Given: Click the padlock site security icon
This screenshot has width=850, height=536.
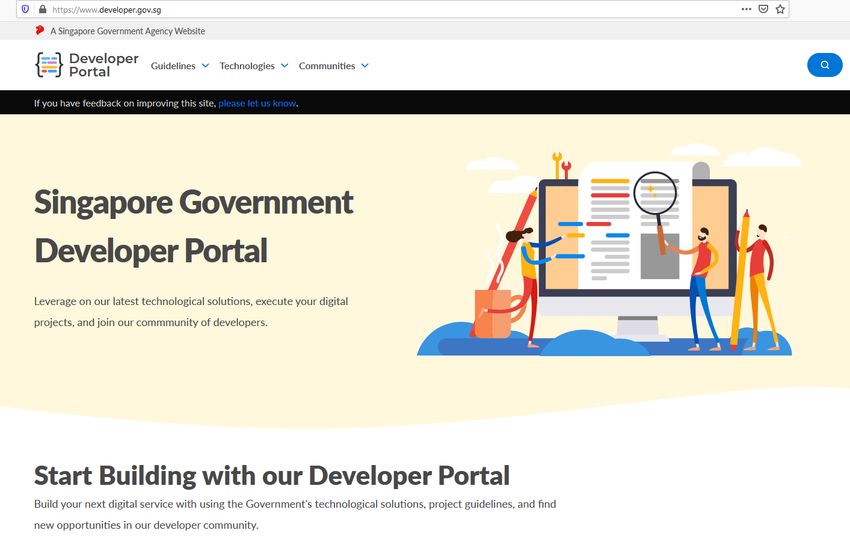Looking at the screenshot, I should pos(42,9).
